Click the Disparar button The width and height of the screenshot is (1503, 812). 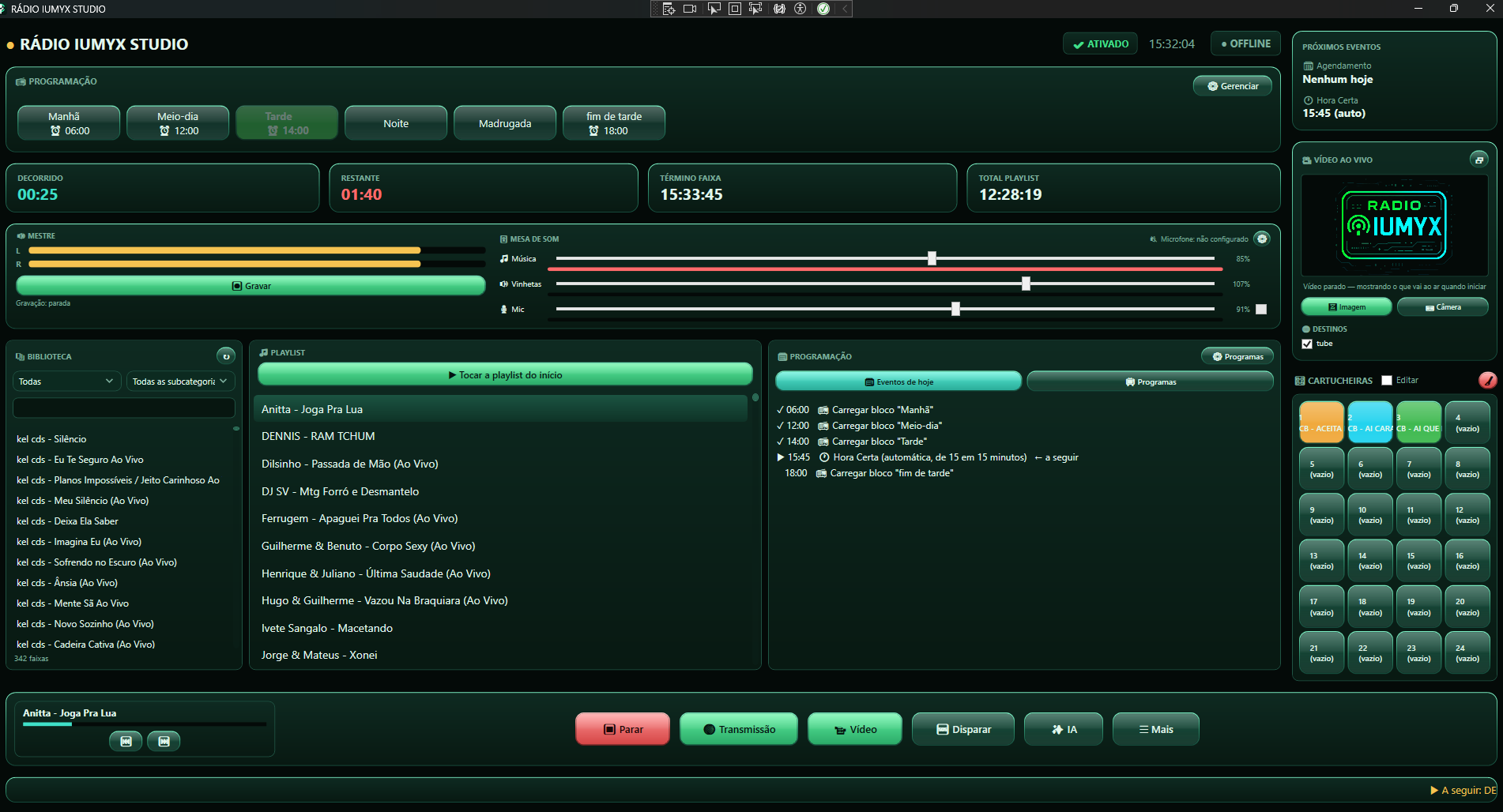point(963,729)
